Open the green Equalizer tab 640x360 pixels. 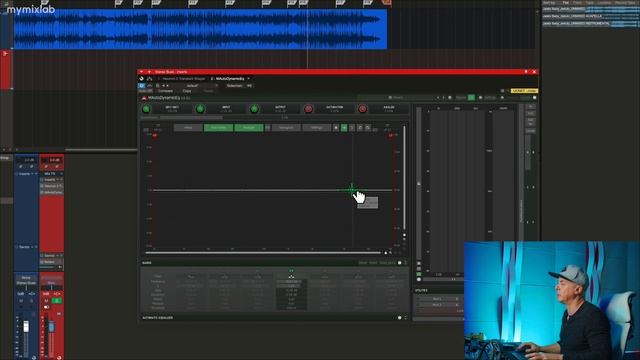(x=218, y=128)
